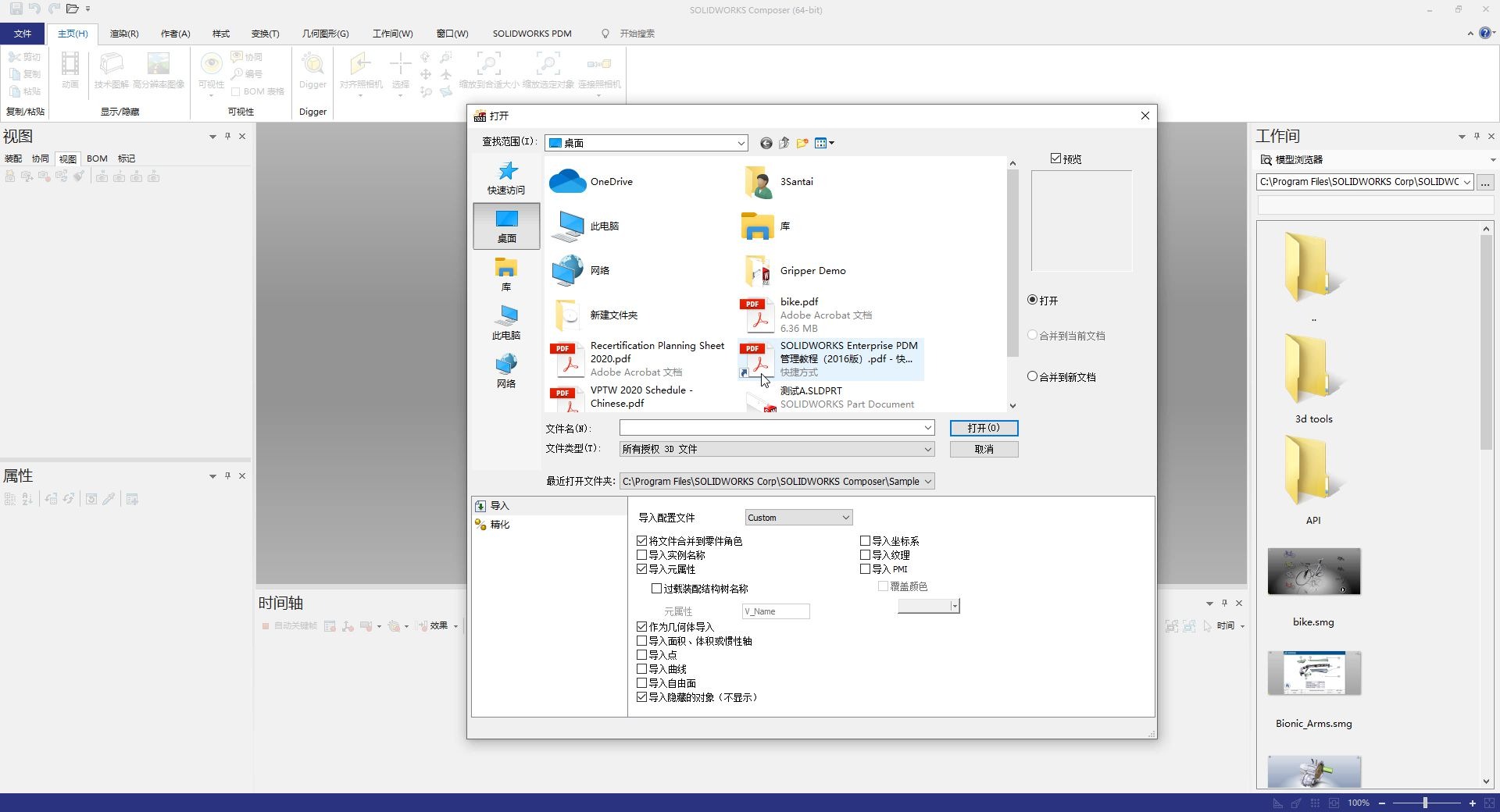Open the path dropdown in 工作间 panel
The image size is (1500, 812).
[x=1467, y=182]
